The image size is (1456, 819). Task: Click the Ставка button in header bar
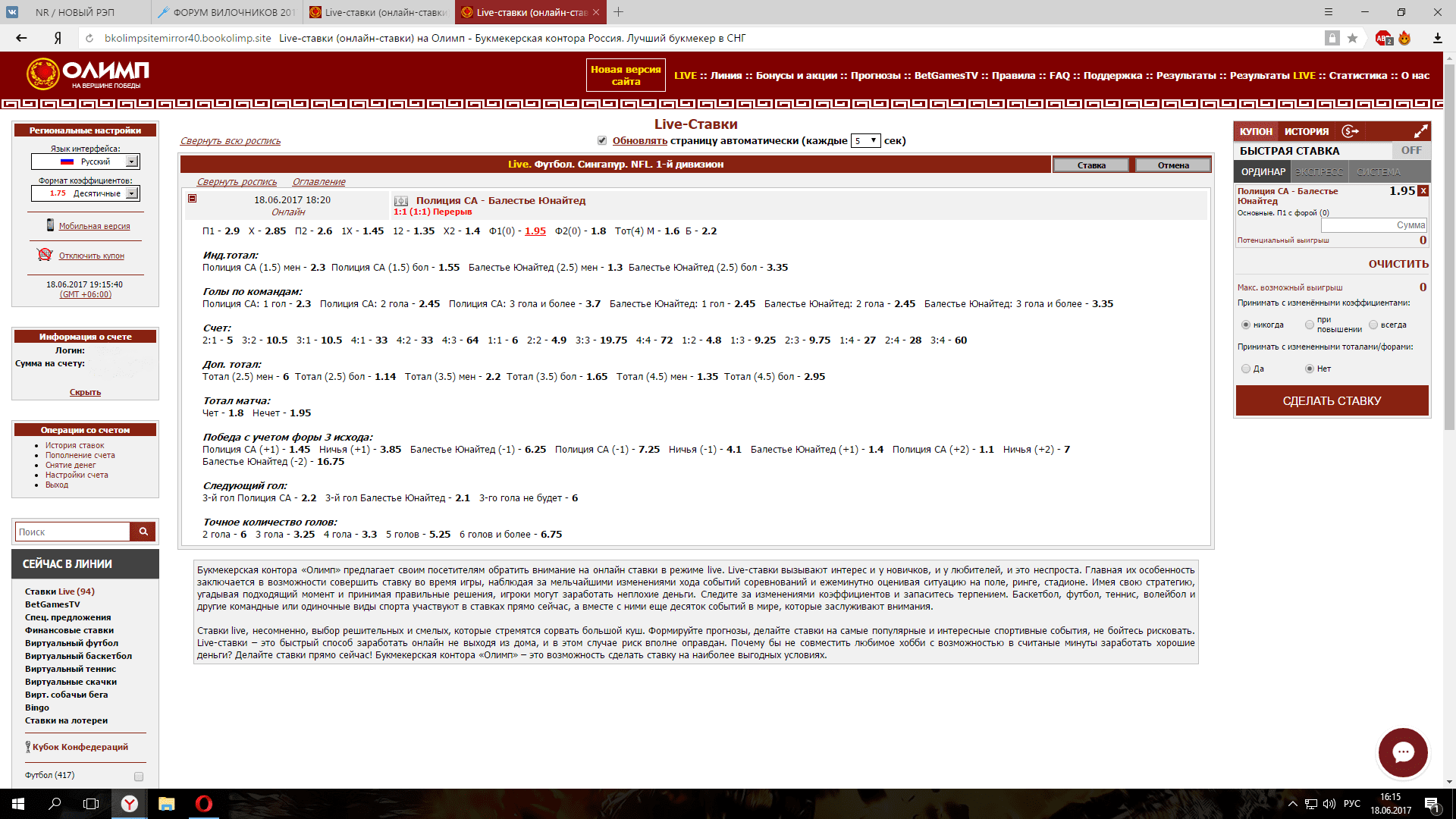tap(1091, 165)
